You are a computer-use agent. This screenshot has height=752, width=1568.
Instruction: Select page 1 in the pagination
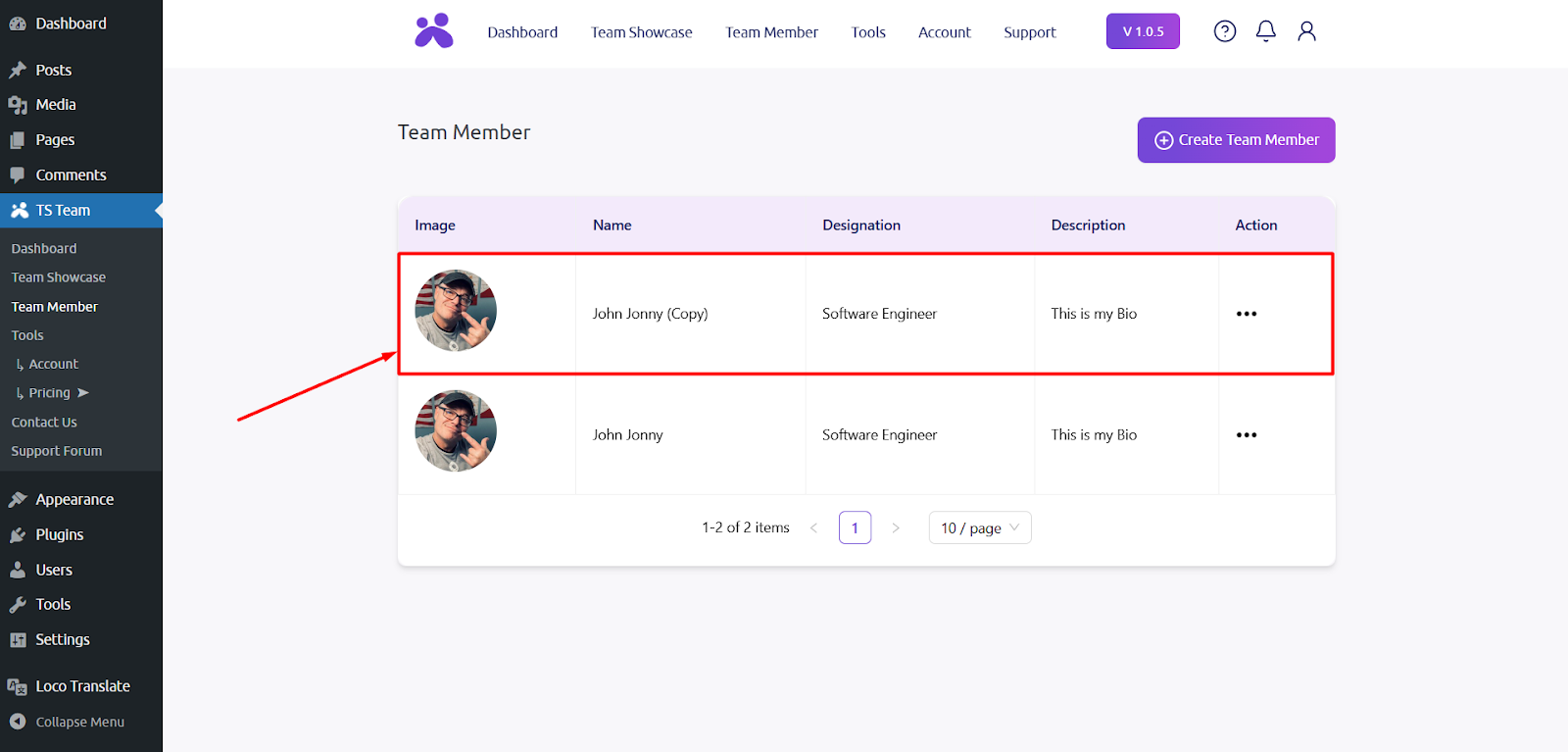[x=855, y=527]
